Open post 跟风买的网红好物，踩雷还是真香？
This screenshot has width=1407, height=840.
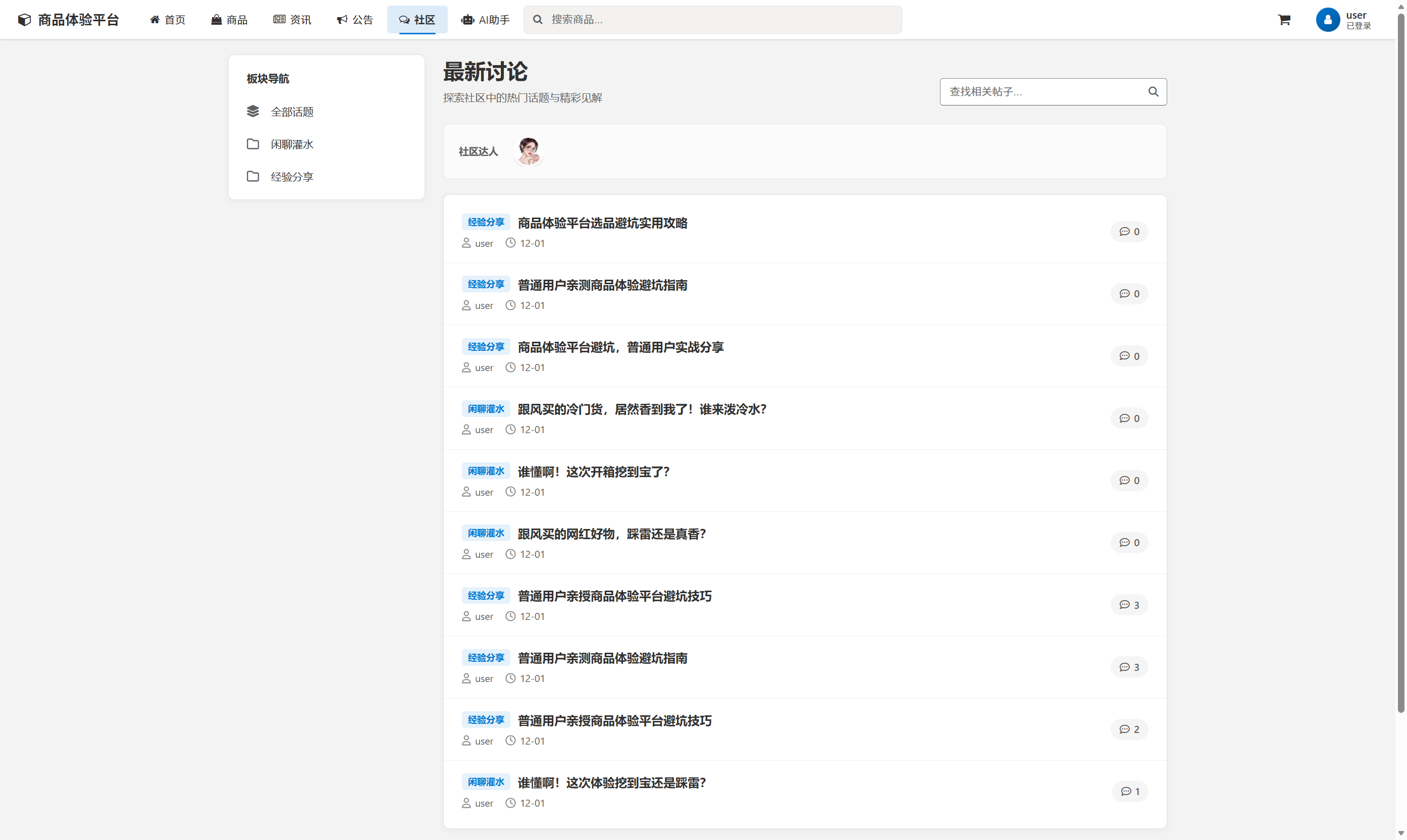coord(611,534)
